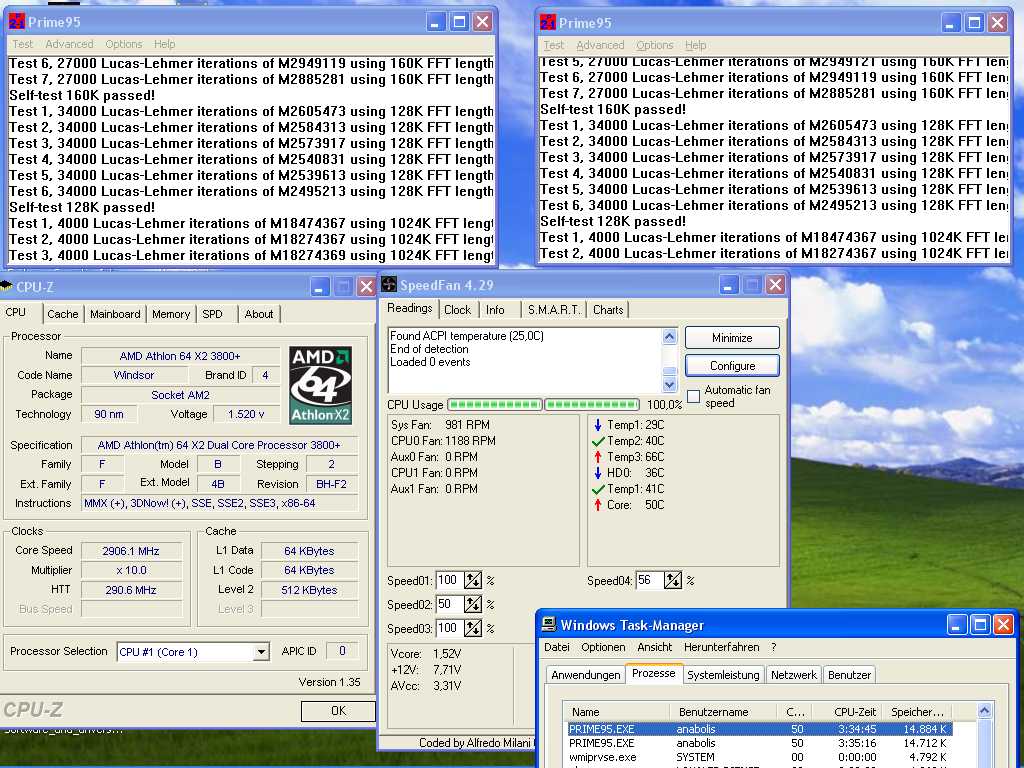The height and width of the screenshot is (768, 1024).
Task: Open Advanced menu in right Prime95 window
Action: point(600,45)
